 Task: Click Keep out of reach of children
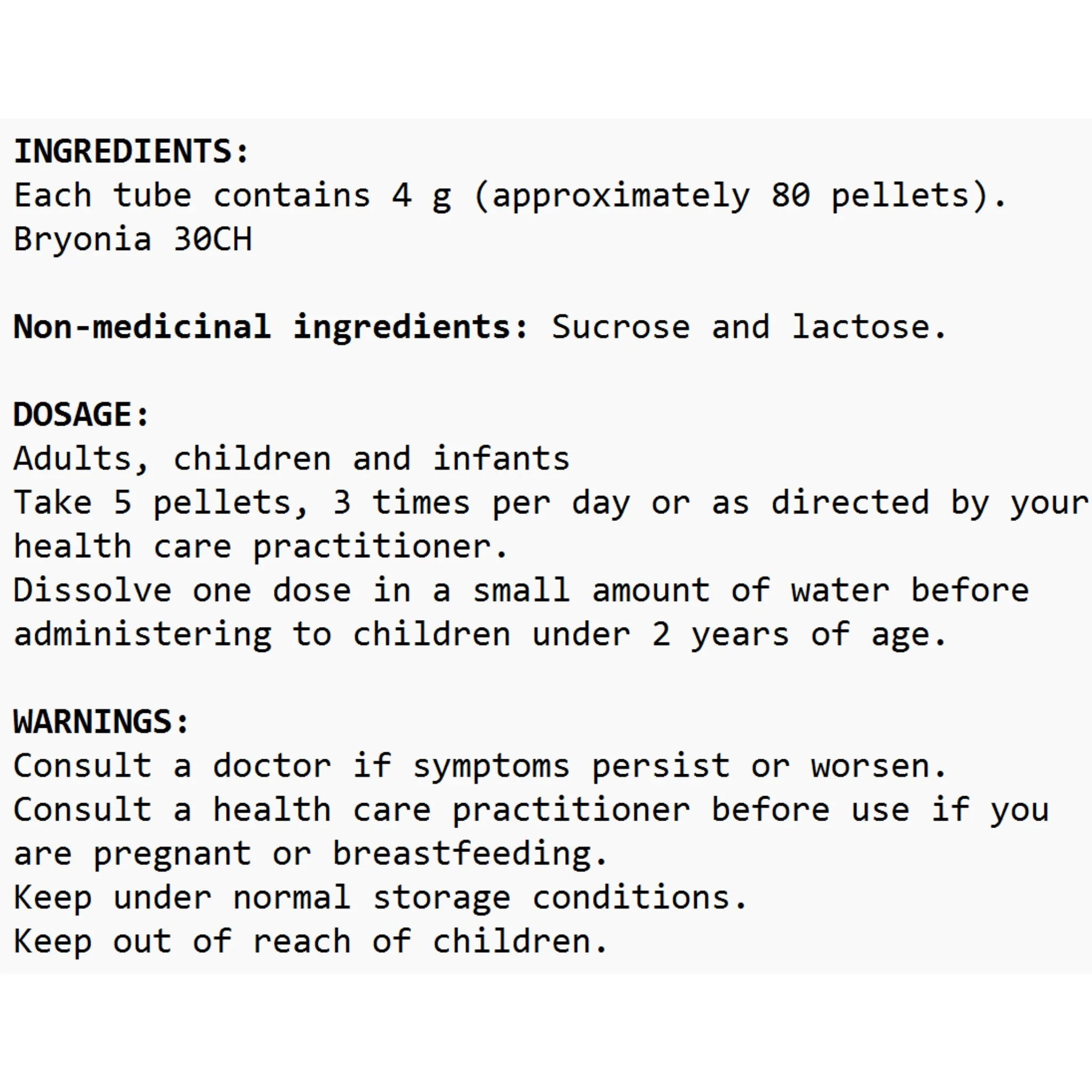coord(311,942)
